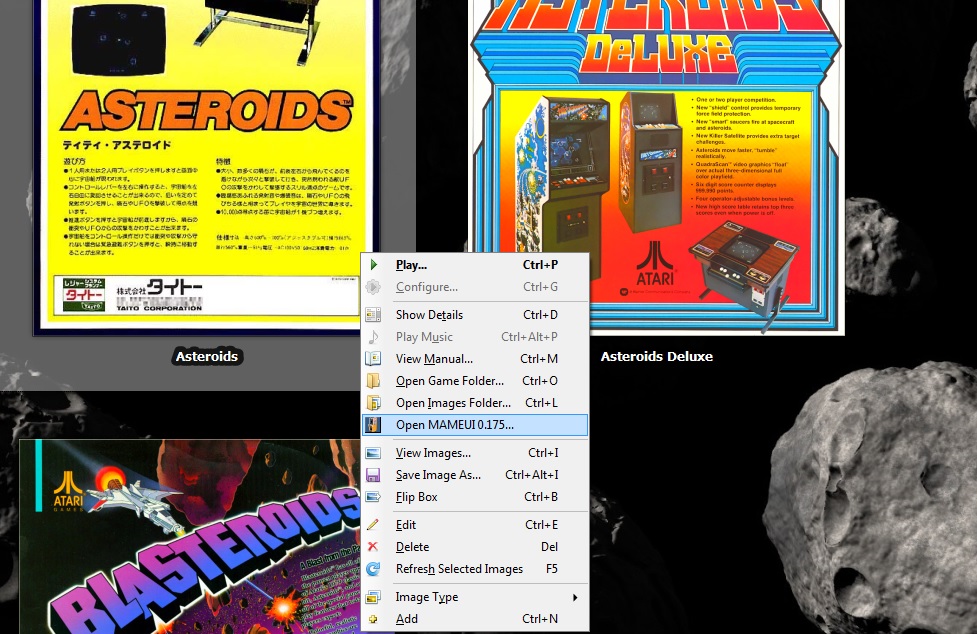977x634 pixels.
Task: Click the green Play arrow icon
Action: tap(373, 265)
